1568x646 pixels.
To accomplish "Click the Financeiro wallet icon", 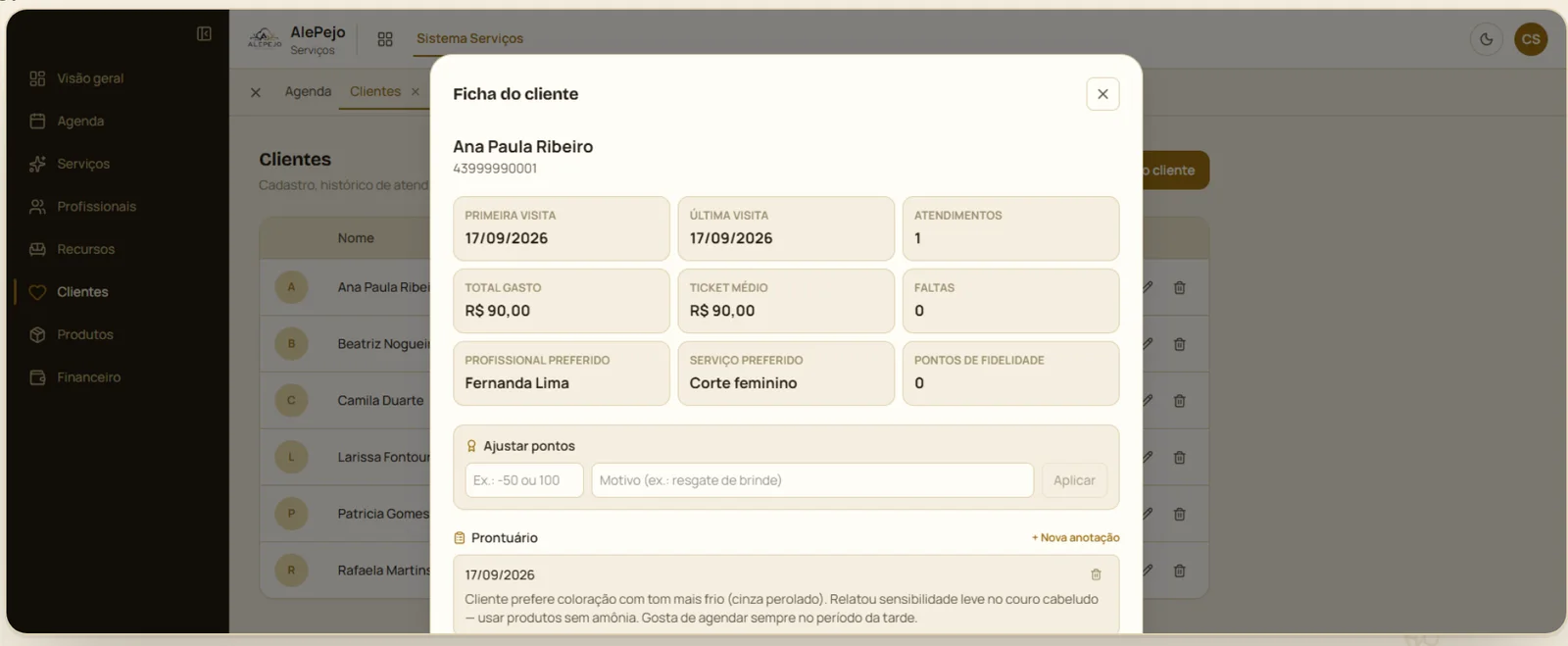I will click(37, 377).
